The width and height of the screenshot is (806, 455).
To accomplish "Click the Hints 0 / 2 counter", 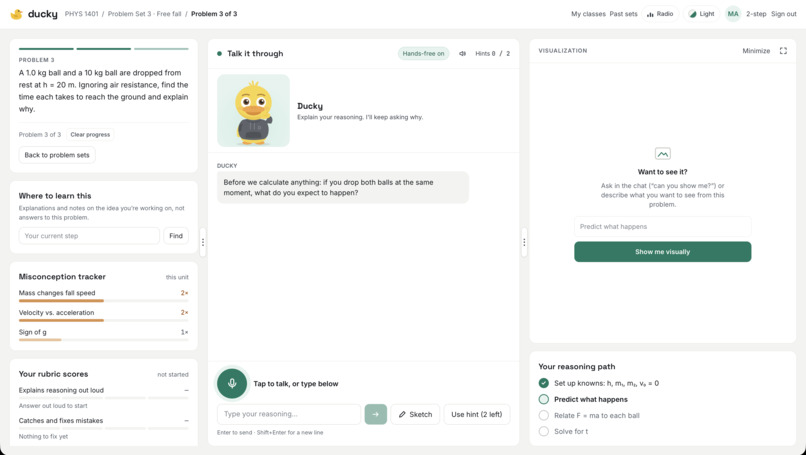I will pyautogui.click(x=492, y=53).
